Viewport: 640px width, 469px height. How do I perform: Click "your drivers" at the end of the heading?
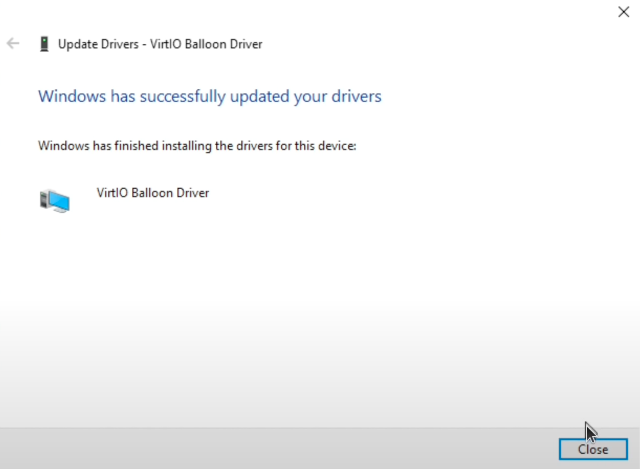click(346, 97)
